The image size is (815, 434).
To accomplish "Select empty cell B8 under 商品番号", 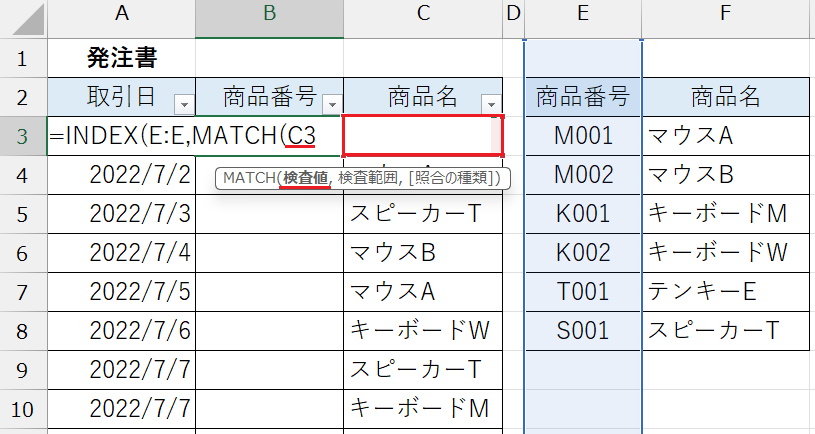I will click(x=269, y=331).
